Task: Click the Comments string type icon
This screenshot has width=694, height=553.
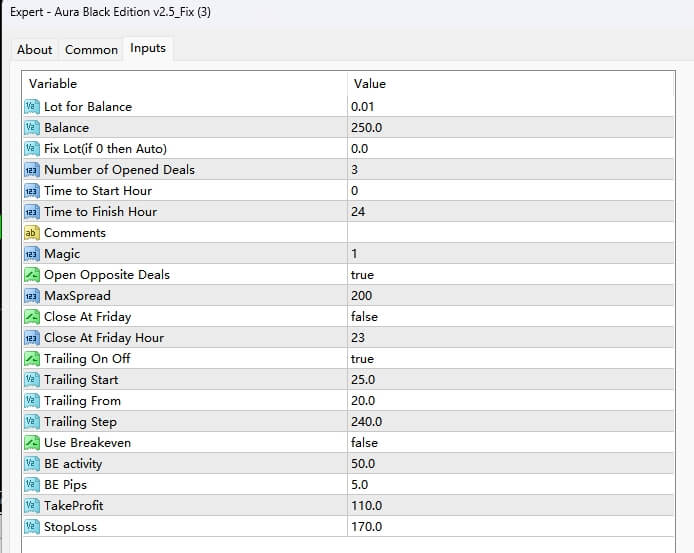Action: coord(31,233)
